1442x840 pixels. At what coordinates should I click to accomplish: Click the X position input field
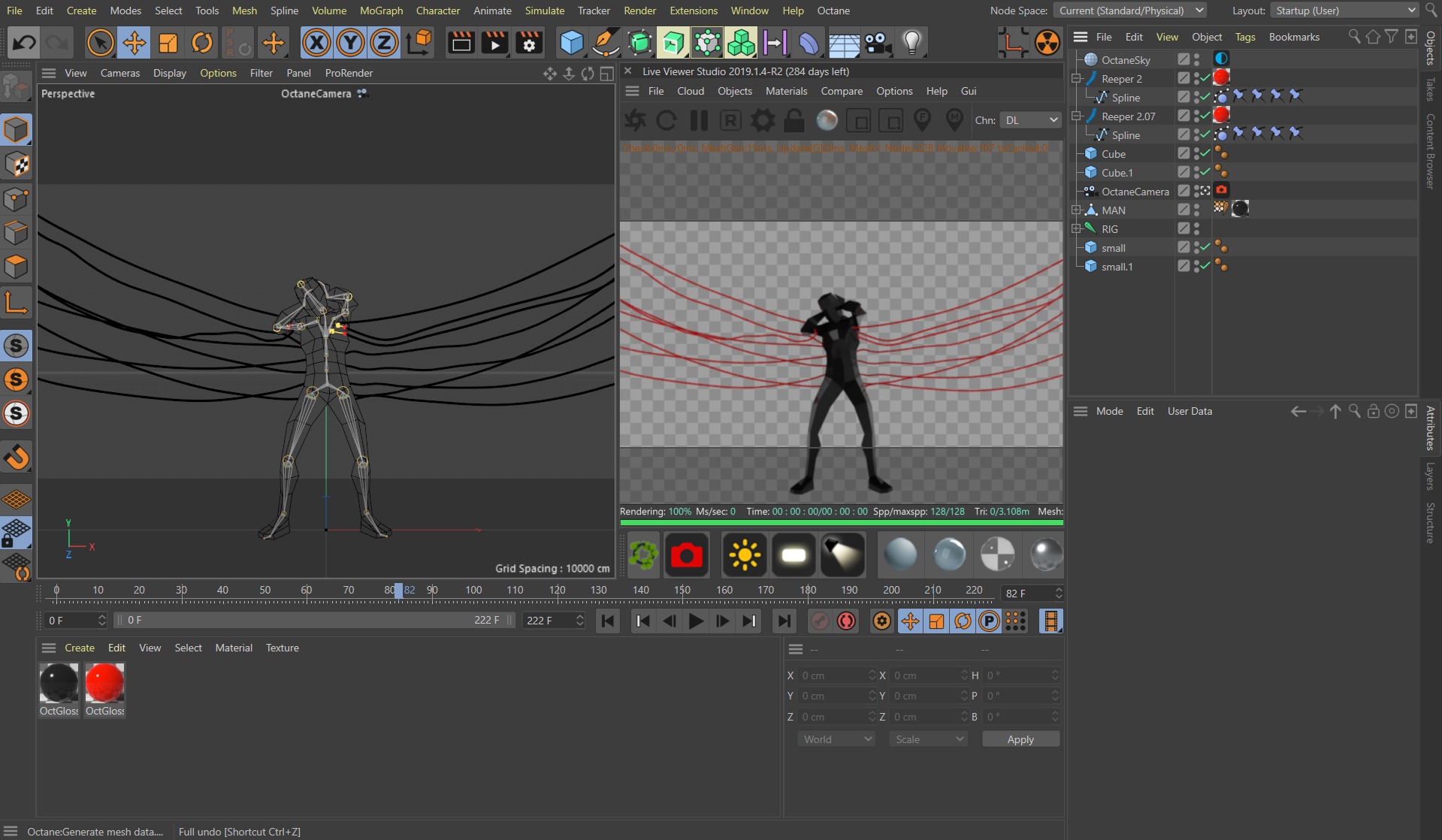[x=833, y=675]
